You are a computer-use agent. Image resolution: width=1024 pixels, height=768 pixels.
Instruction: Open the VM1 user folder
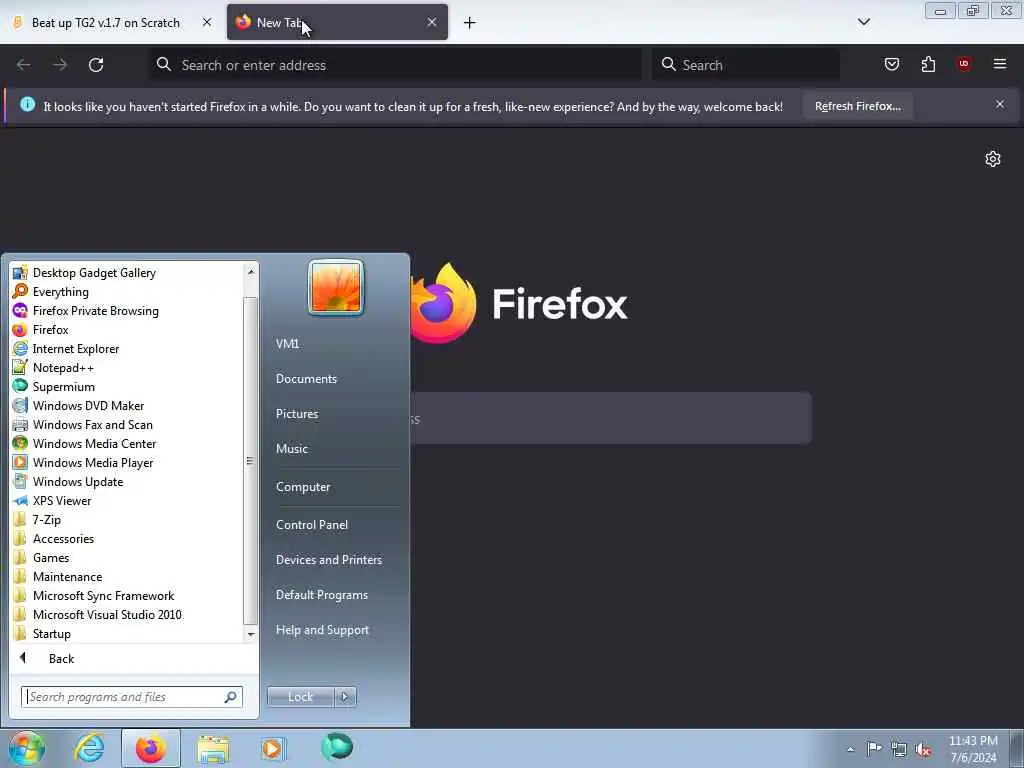(287, 344)
